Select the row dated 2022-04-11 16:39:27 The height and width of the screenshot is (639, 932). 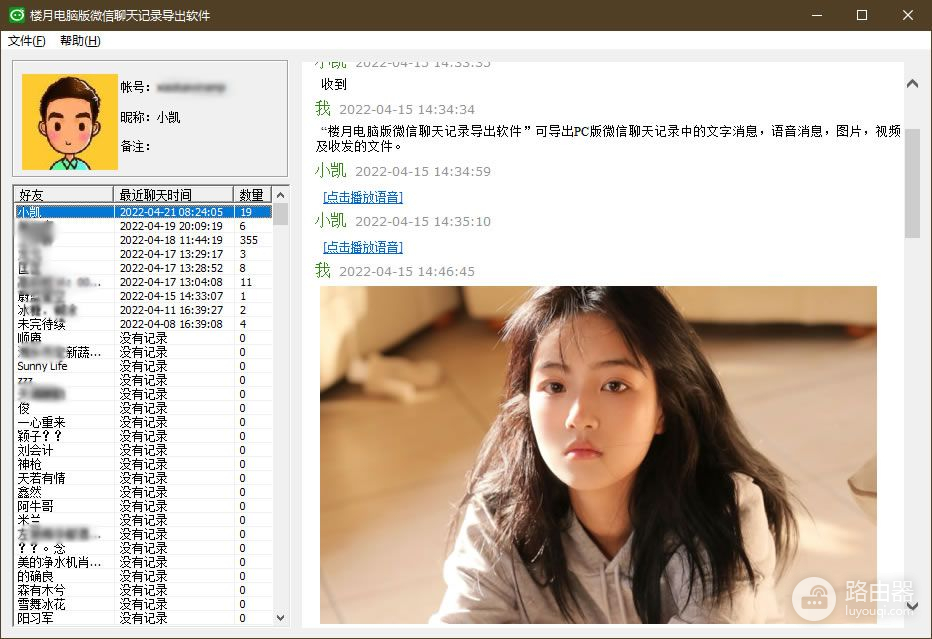[143, 310]
